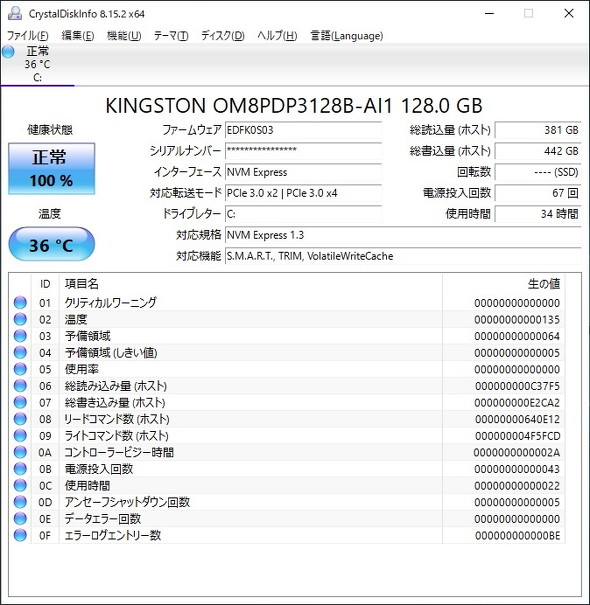Select the C: drive tab with 36 °C

[x=37, y=64]
